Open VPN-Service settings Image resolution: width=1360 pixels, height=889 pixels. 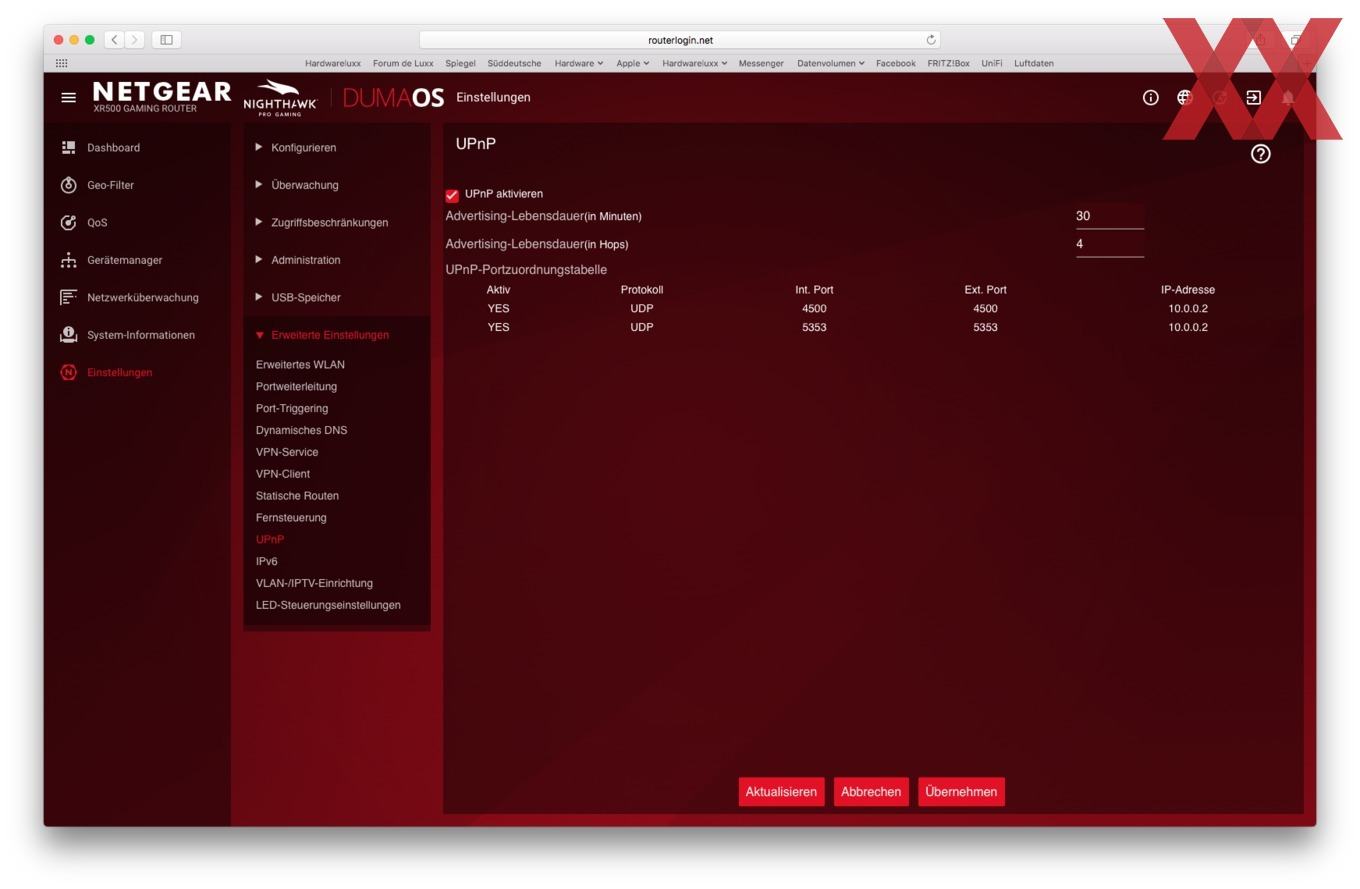287,452
